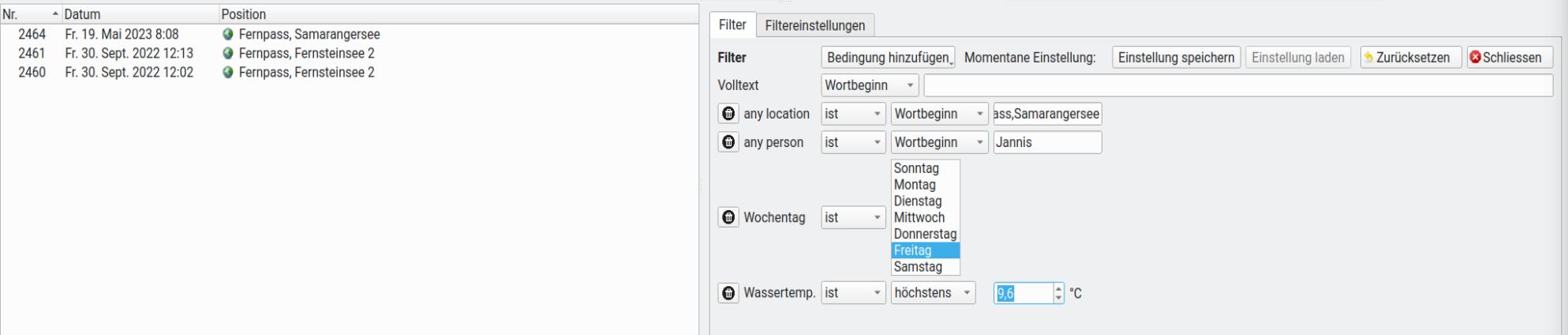Screen dimensions: 1568x335
Task: Switch to the Filter tab
Action: [732, 24]
